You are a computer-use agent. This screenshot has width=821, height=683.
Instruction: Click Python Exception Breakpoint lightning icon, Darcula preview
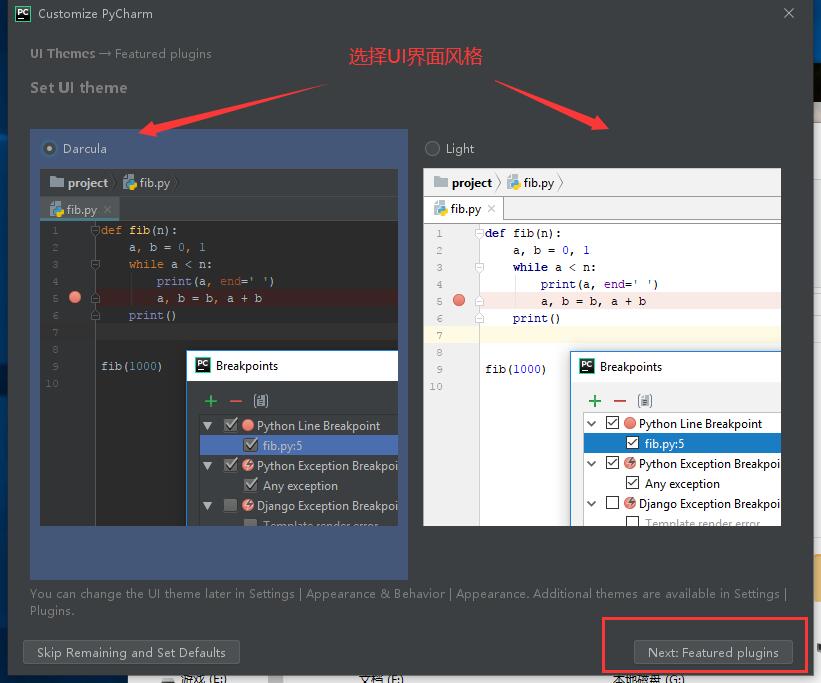coord(248,465)
